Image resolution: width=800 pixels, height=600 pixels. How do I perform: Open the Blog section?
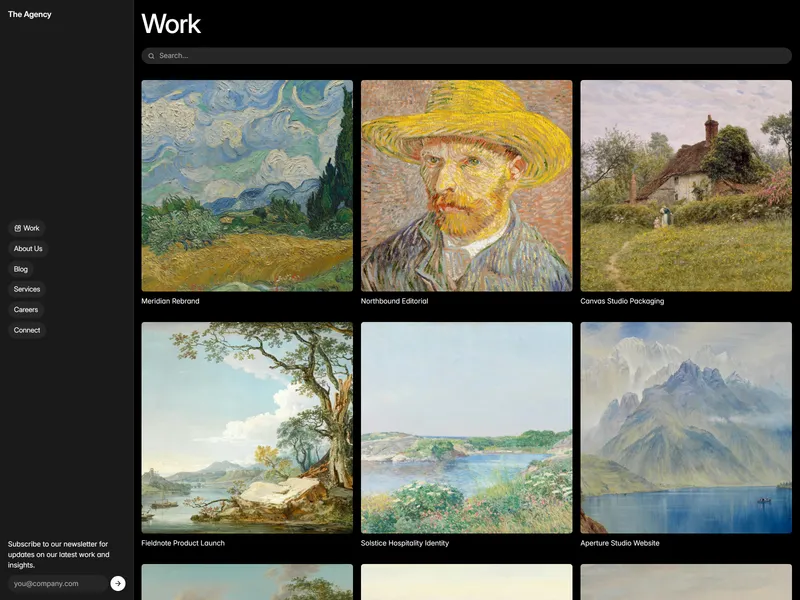pos(21,269)
